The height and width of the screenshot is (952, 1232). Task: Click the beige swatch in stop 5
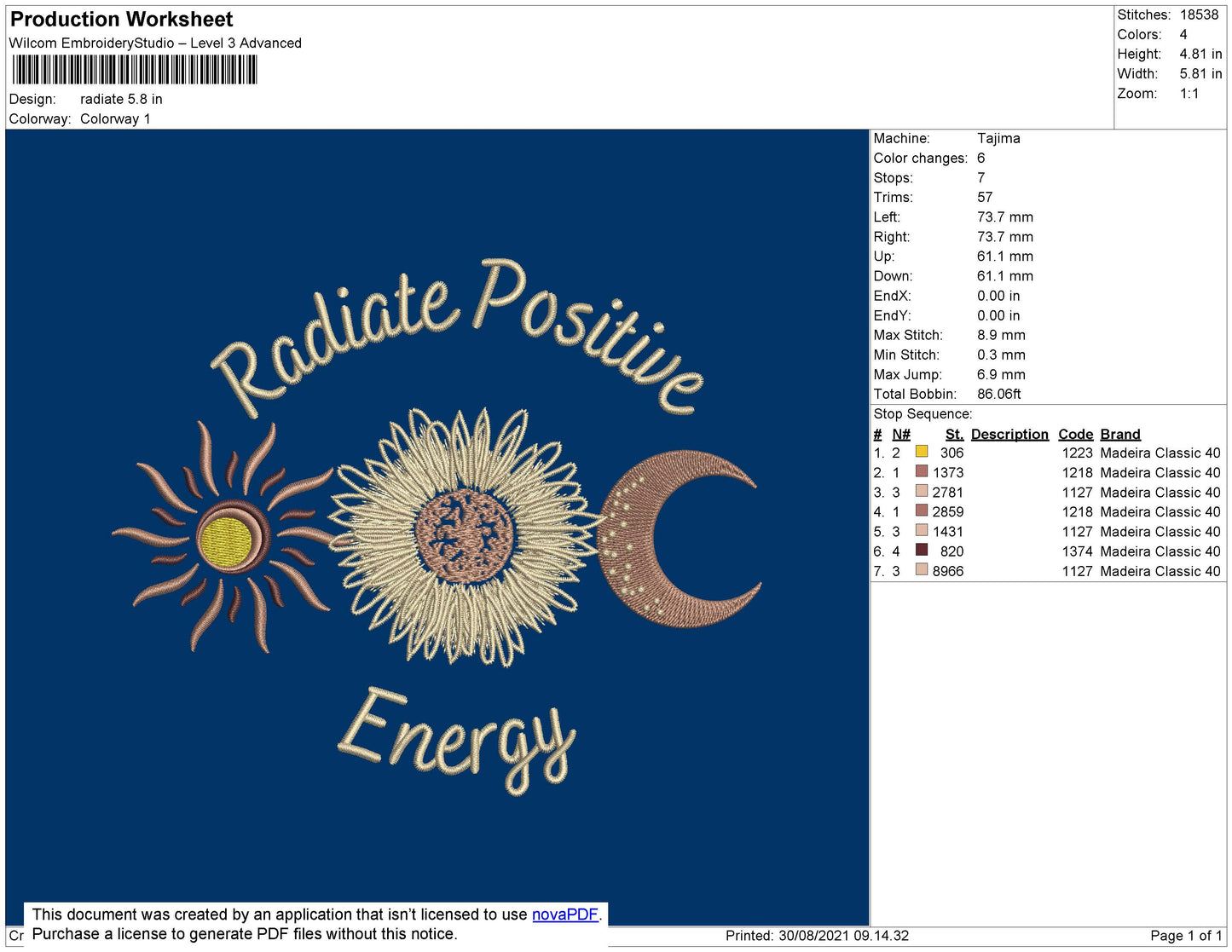[922, 530]
